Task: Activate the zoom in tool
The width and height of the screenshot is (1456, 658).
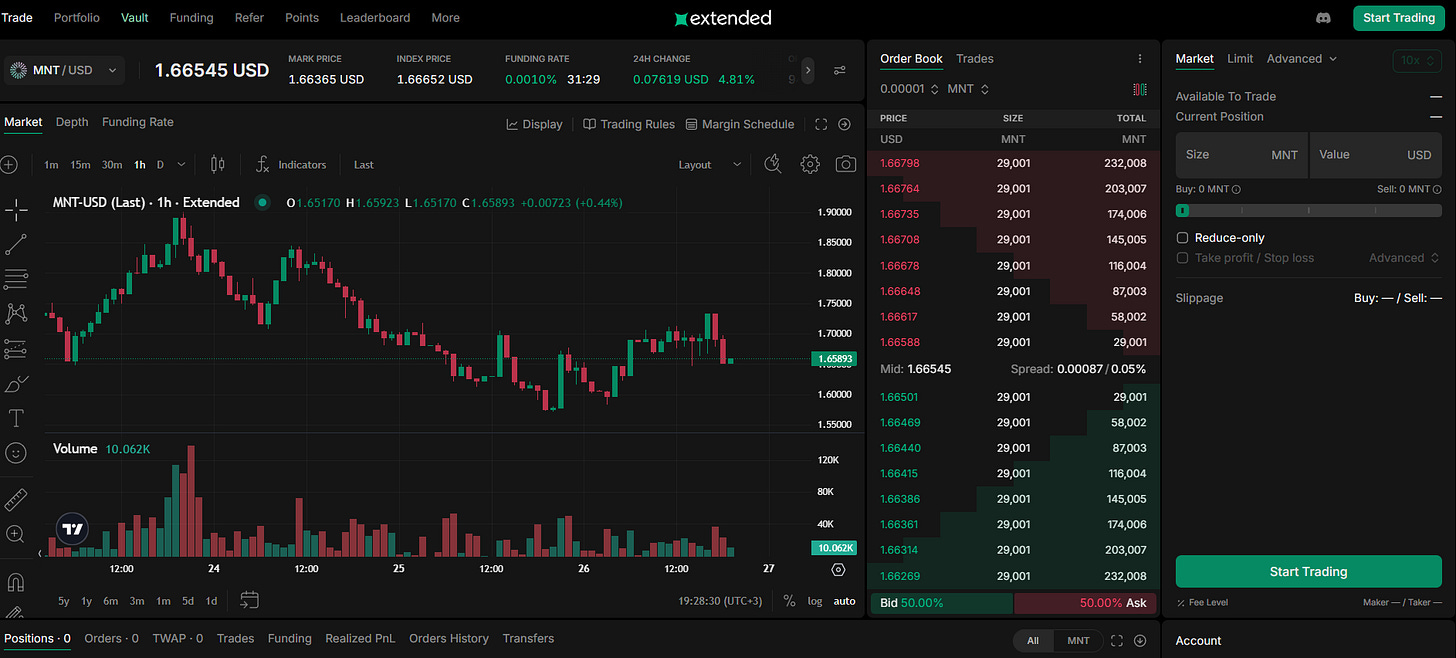Action: tap(16, 534)
